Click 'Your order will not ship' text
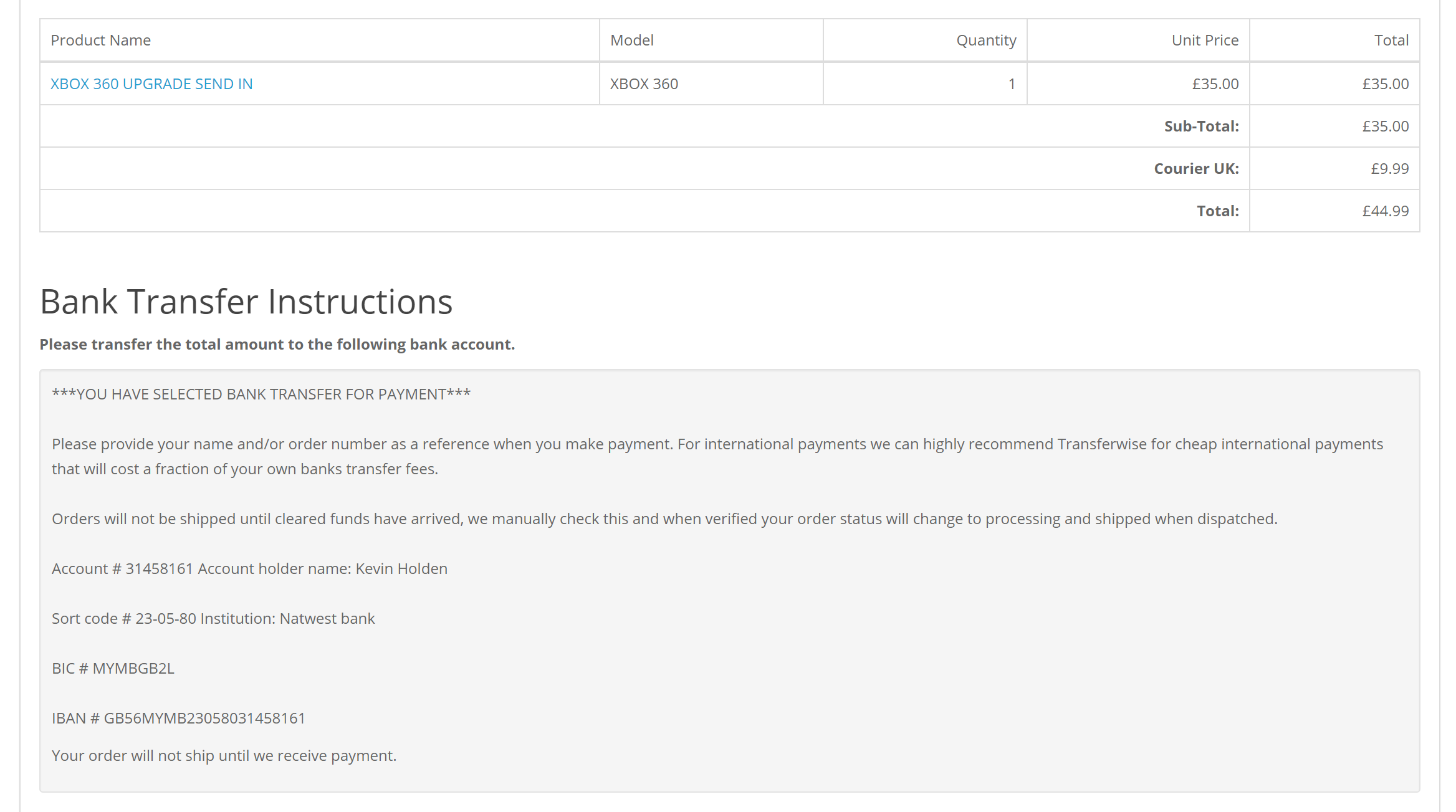The height and width of the screenshot is (812, 1456). [224, 755]
